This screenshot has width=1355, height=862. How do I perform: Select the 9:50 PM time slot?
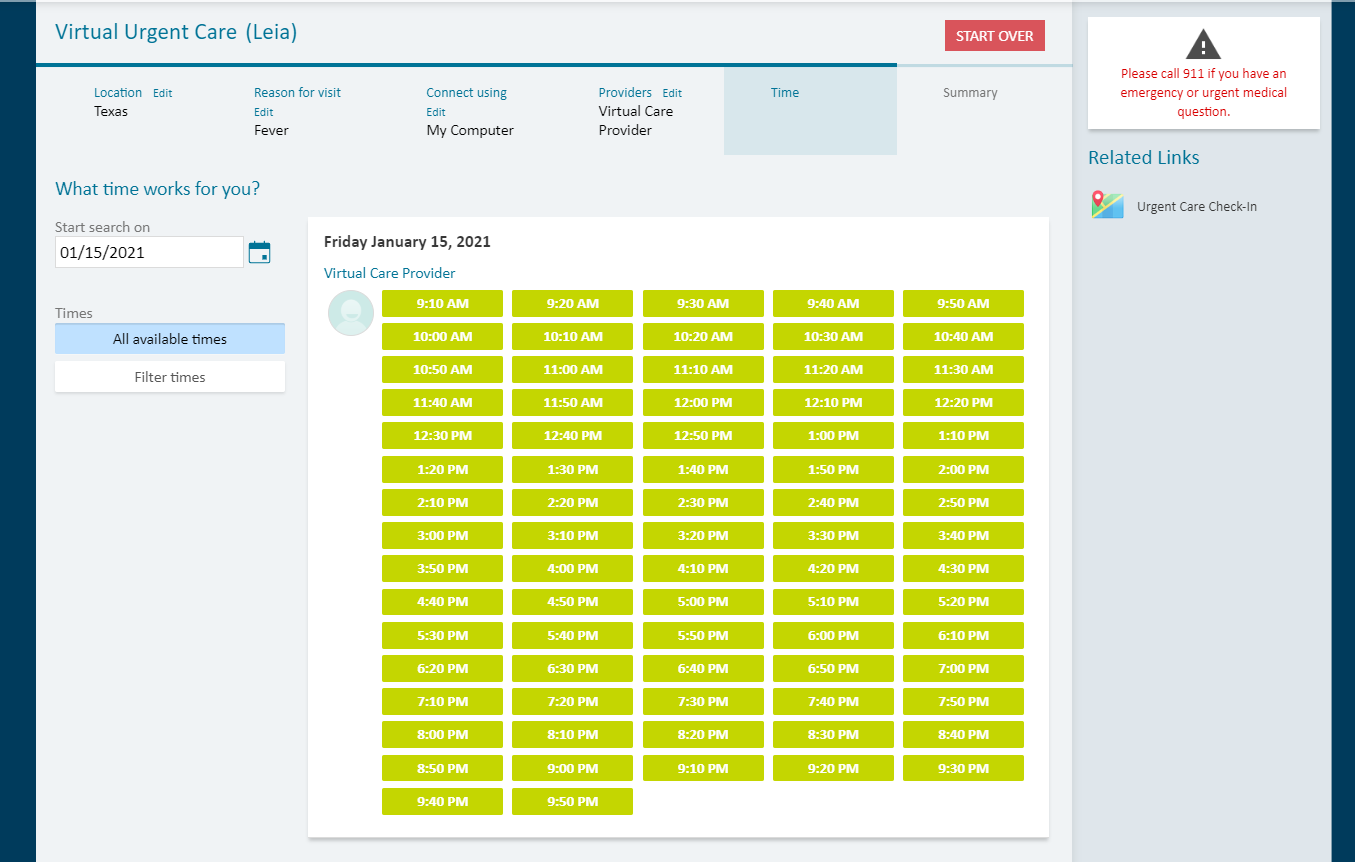(572, 801)
